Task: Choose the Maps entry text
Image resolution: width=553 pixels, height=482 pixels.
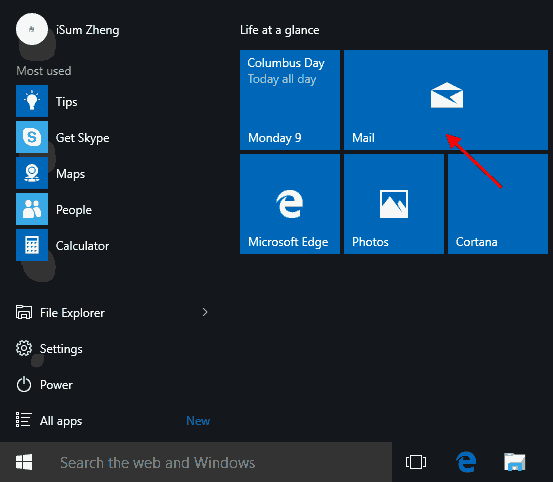Action: click(71, 174)
